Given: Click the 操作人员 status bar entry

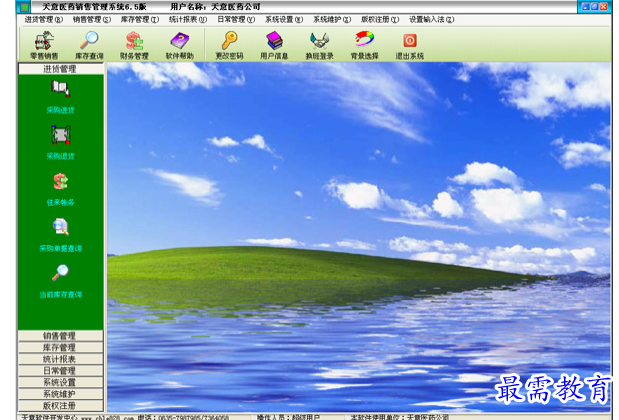Looking at the screenshot, I should [x=289, y=417].
